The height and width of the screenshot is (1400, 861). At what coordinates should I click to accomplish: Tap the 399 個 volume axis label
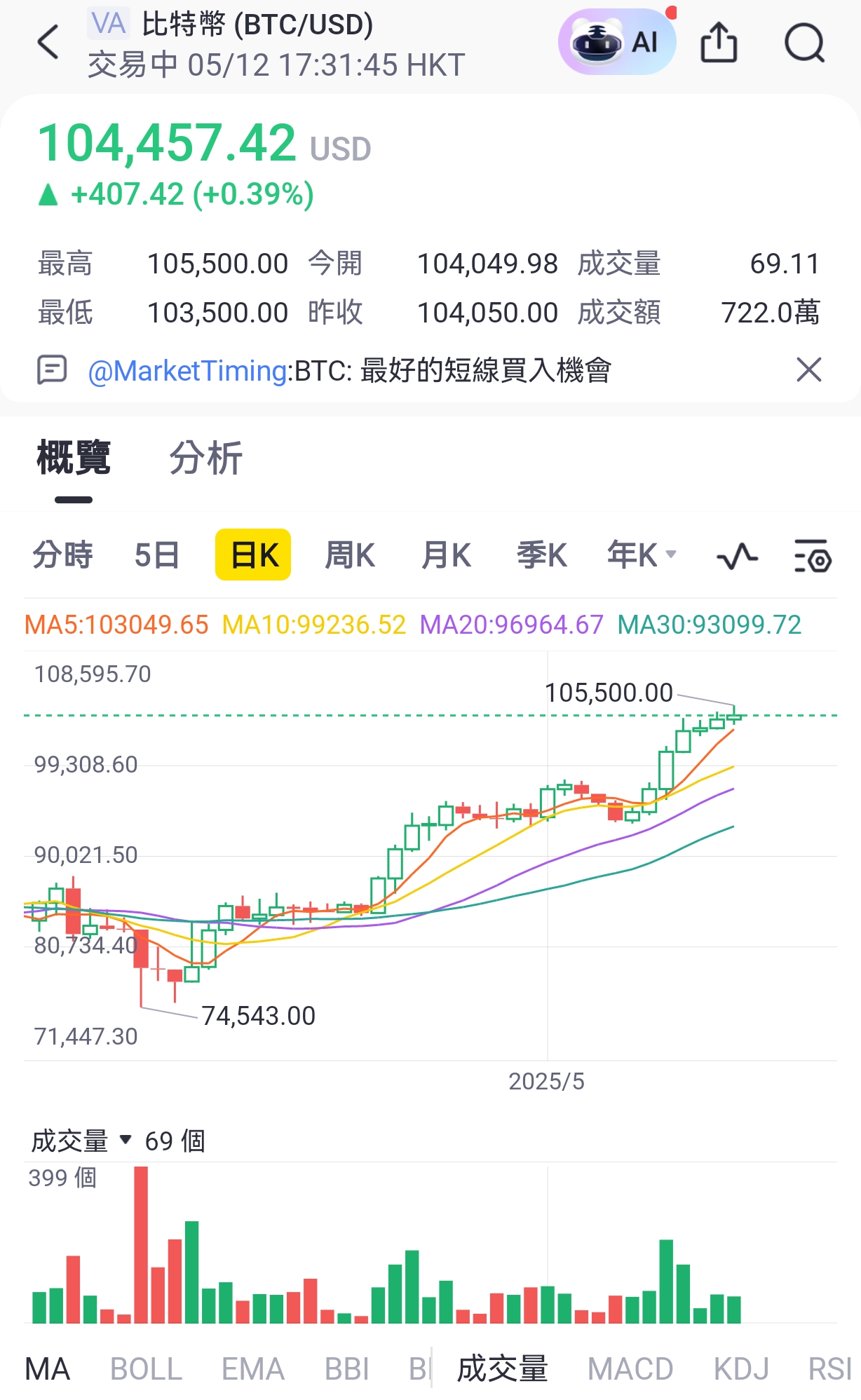pos(62,1178)
